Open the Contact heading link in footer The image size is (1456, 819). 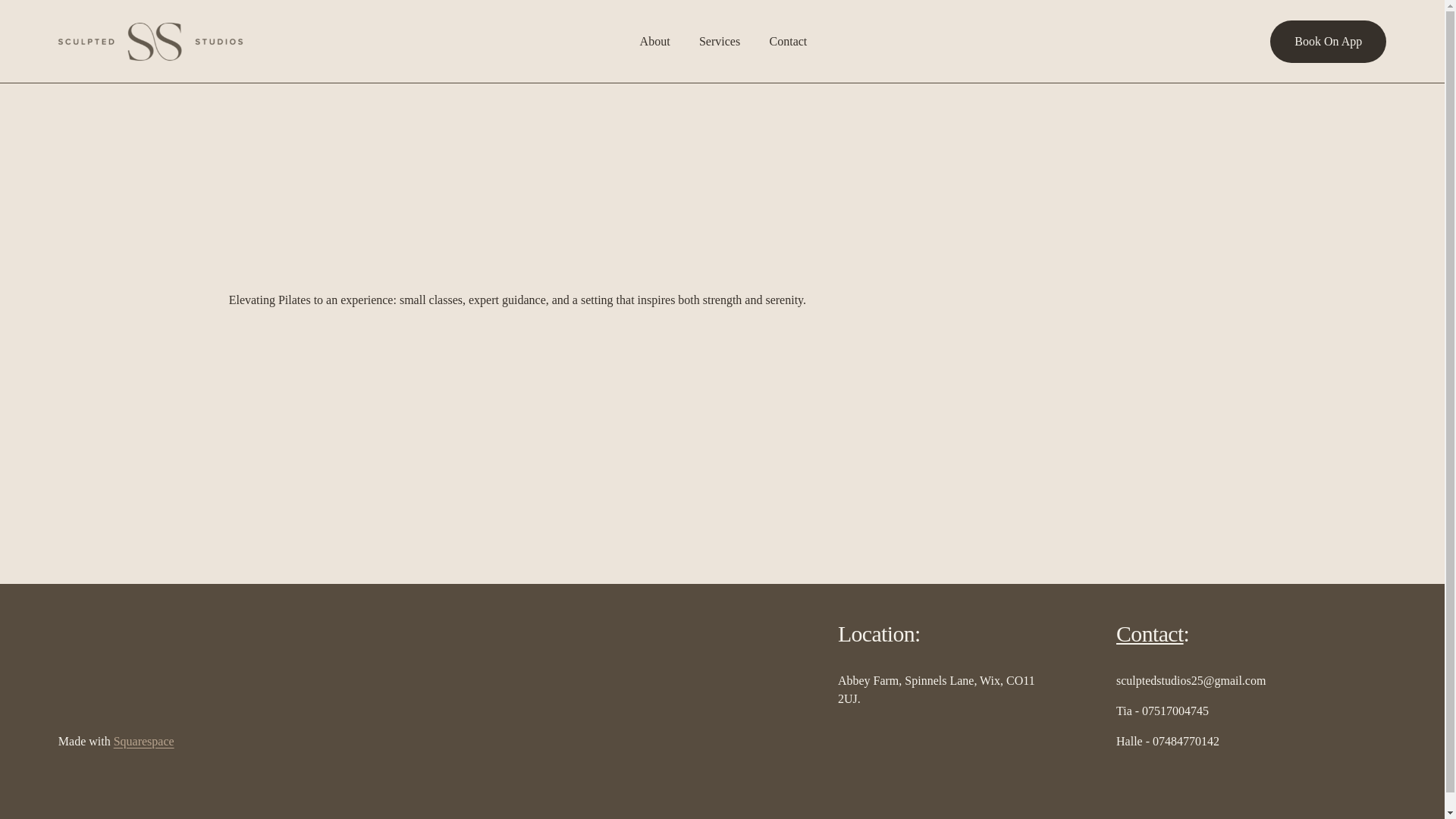click(x=1150, y=634)
